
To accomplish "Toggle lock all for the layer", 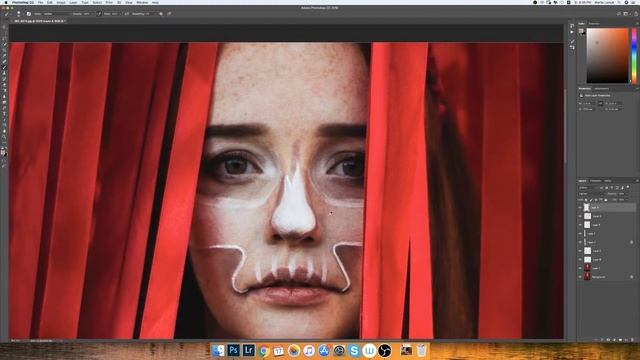I will click(x=606, y=200).
